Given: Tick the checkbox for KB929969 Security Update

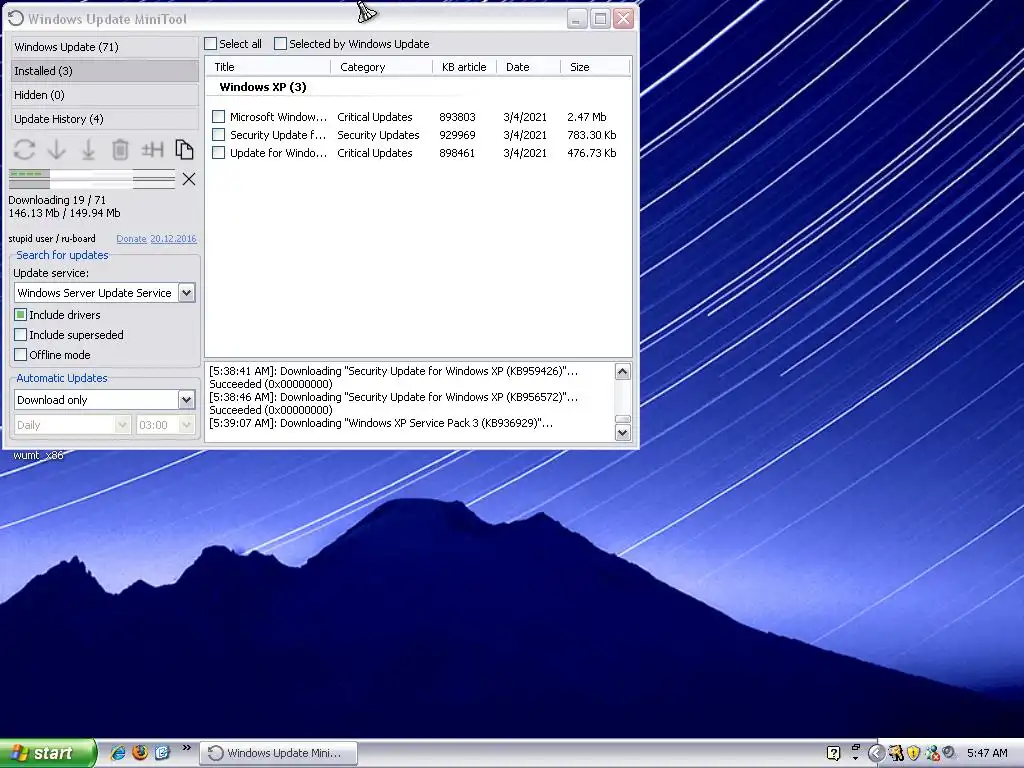Looking at the screenshot, I should 219,135.
